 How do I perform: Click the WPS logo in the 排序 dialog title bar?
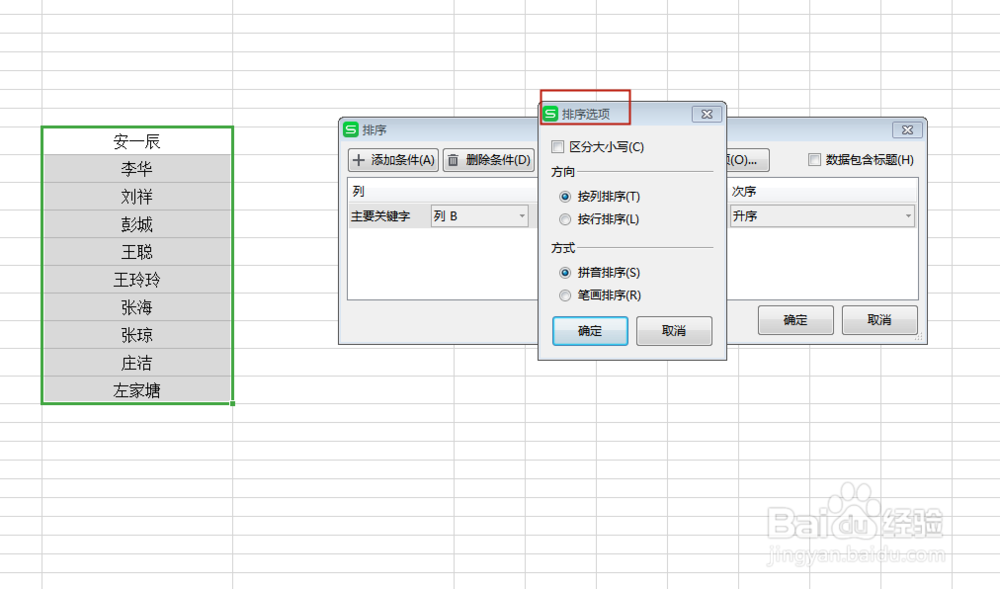[x=353, y=129]
